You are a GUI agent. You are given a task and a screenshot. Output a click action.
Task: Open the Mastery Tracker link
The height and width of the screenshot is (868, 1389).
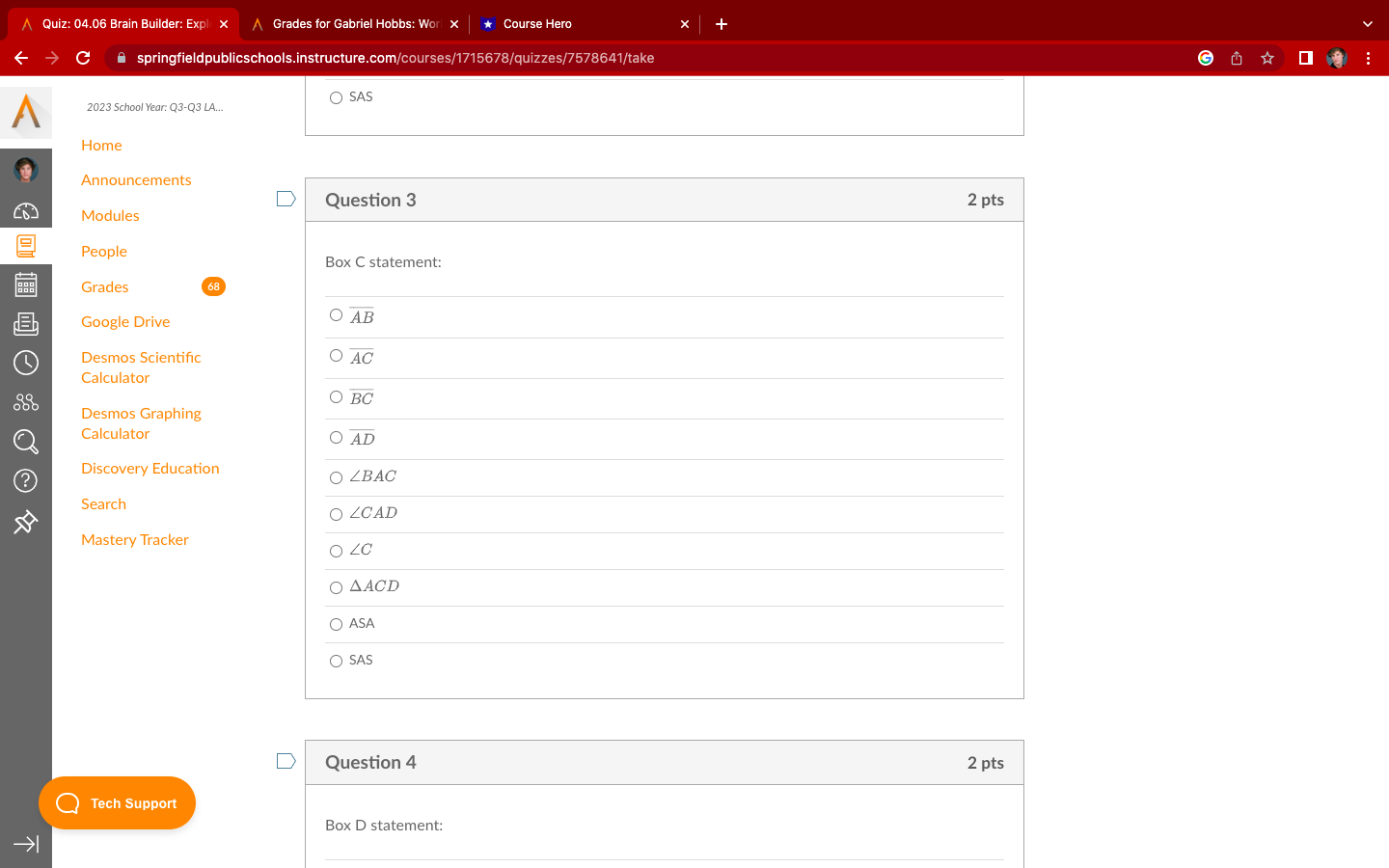(x=135, y=540)
